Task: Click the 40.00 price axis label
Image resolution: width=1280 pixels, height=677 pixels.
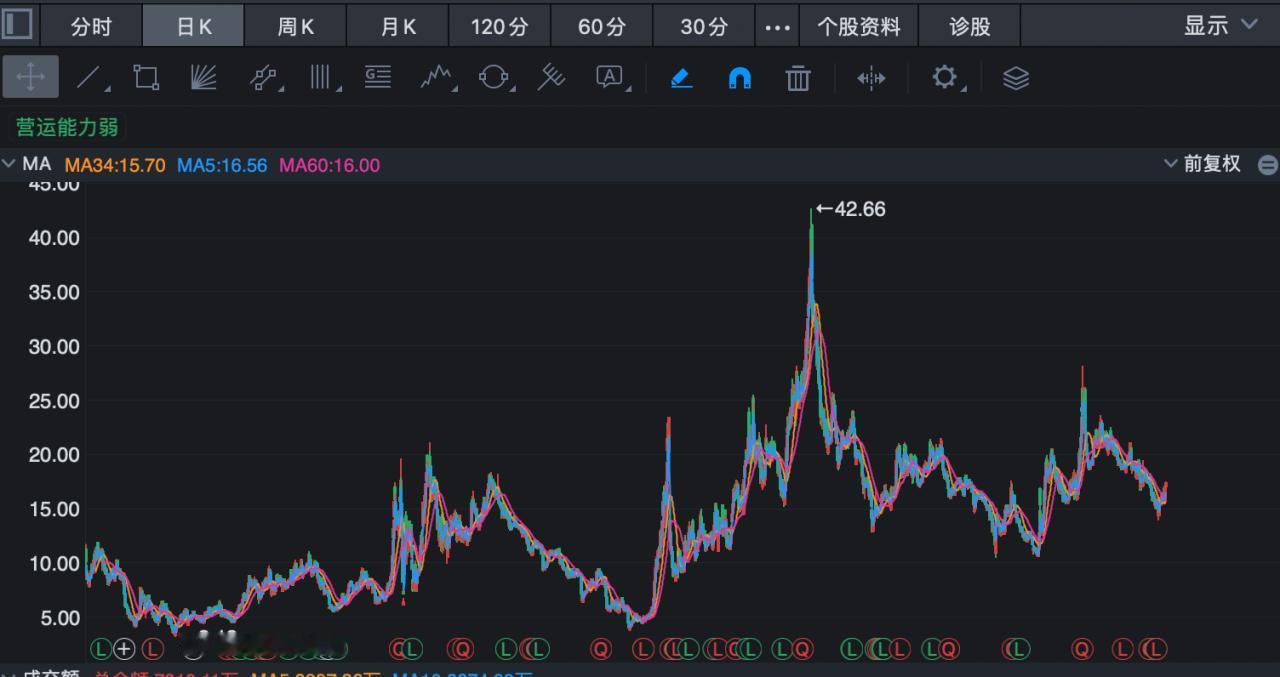Action: tap(55, 238)
